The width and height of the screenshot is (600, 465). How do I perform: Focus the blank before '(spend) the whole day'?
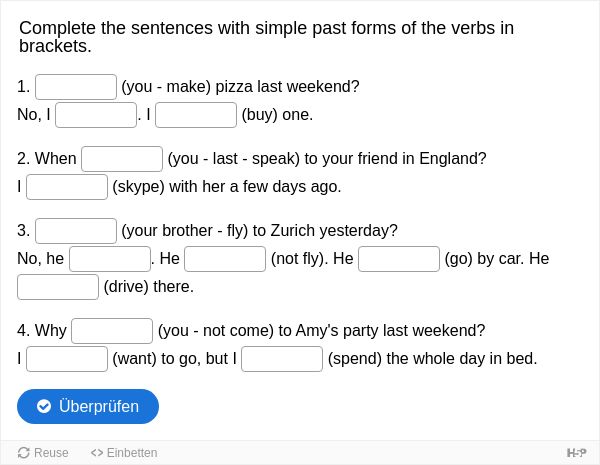coord(282,359)
